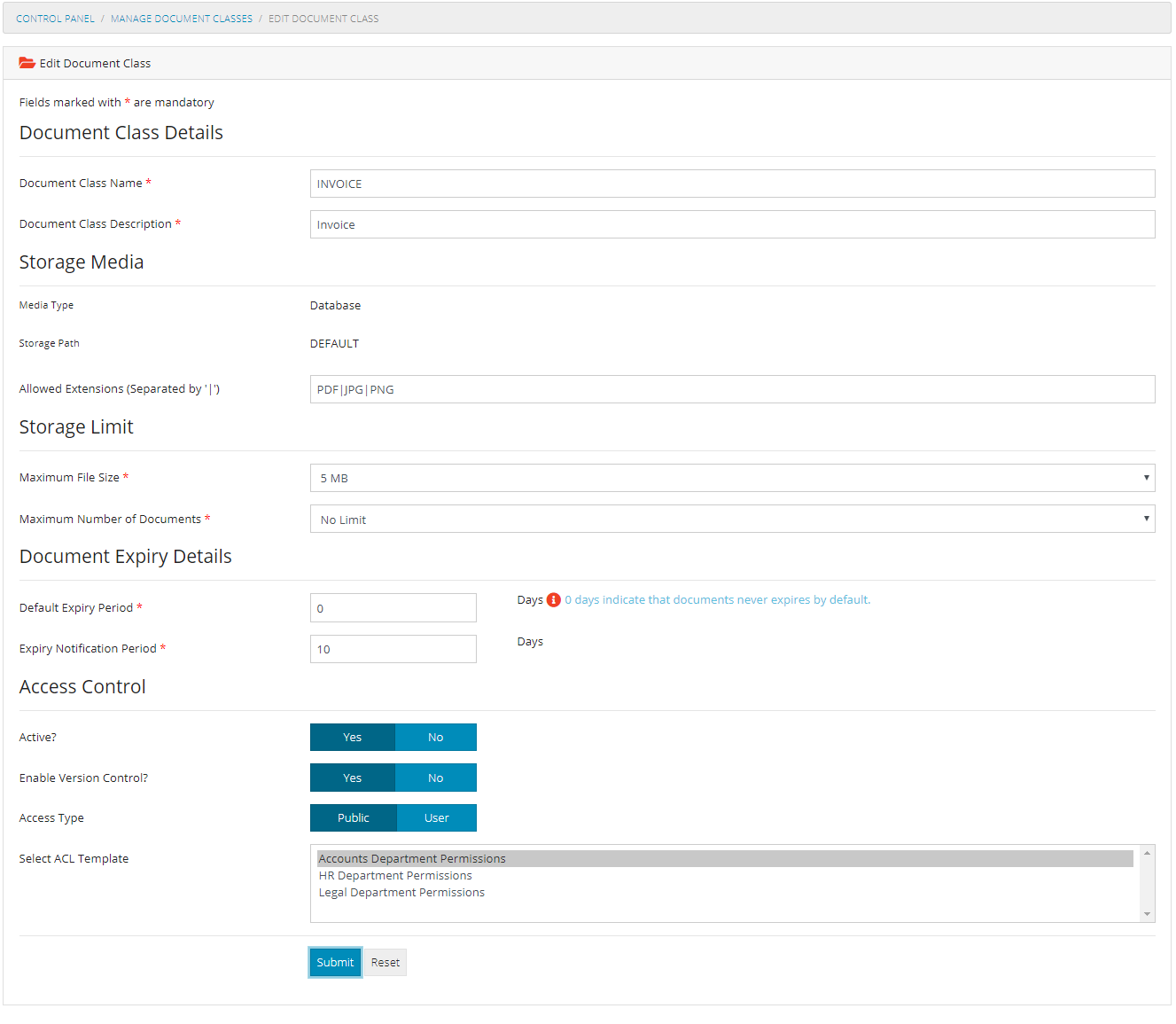Image resolution: width=1176 pixels, height=1024 pixels.
Task: Disable version control by choosing No
Action: pyautogui.click(x=435, y=778)
